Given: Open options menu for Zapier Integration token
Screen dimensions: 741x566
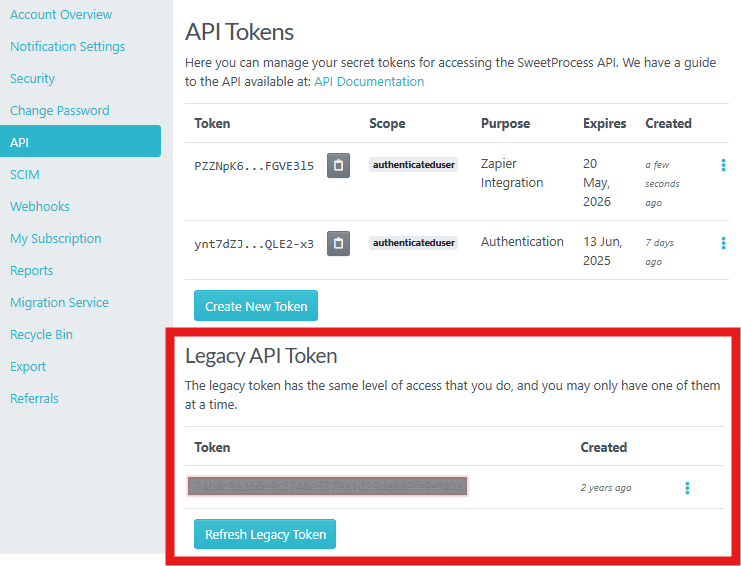Looking at the screenshot, I should click(x=723, y=166).
